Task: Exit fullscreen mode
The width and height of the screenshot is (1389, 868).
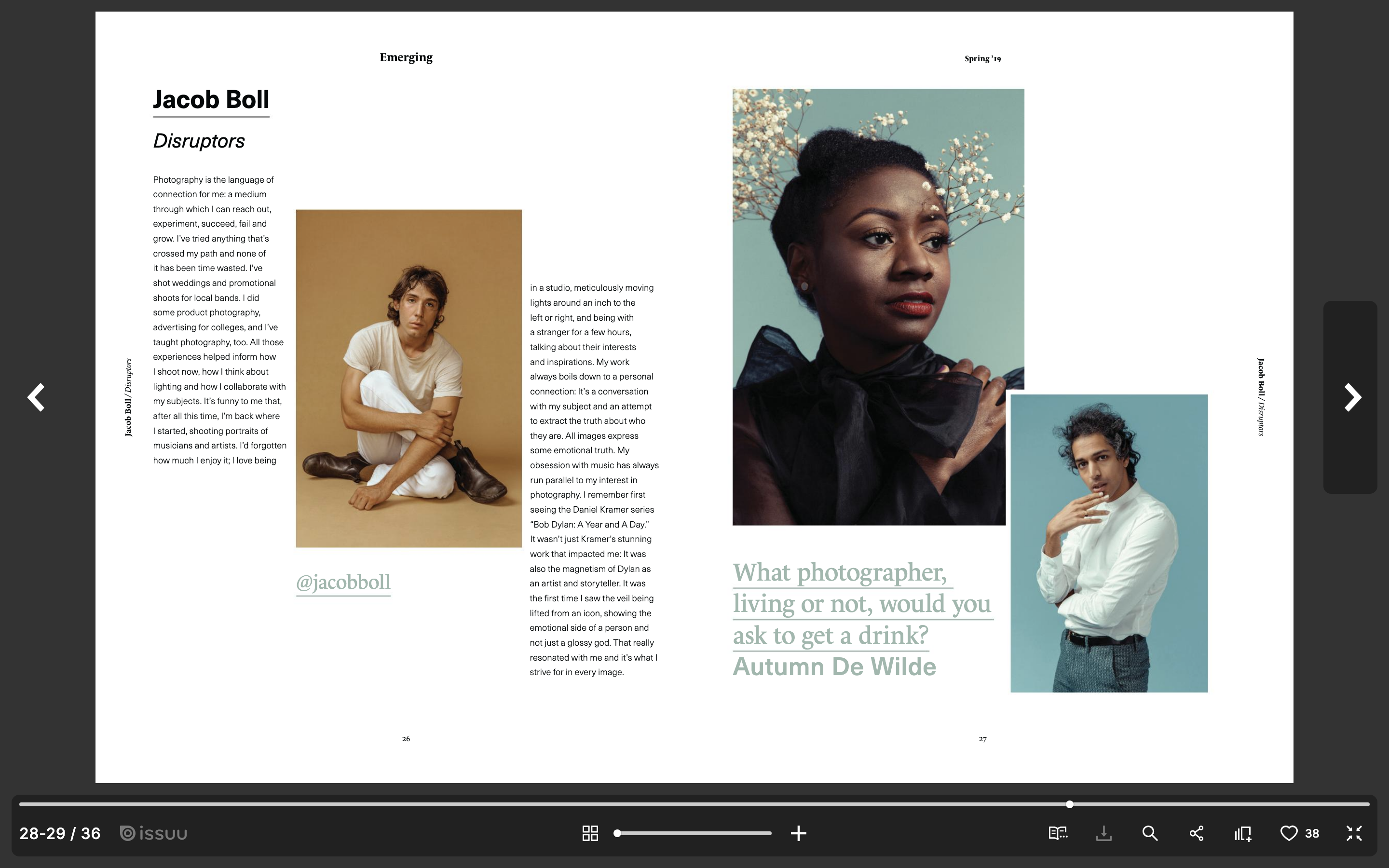Action: [1354, 833]
